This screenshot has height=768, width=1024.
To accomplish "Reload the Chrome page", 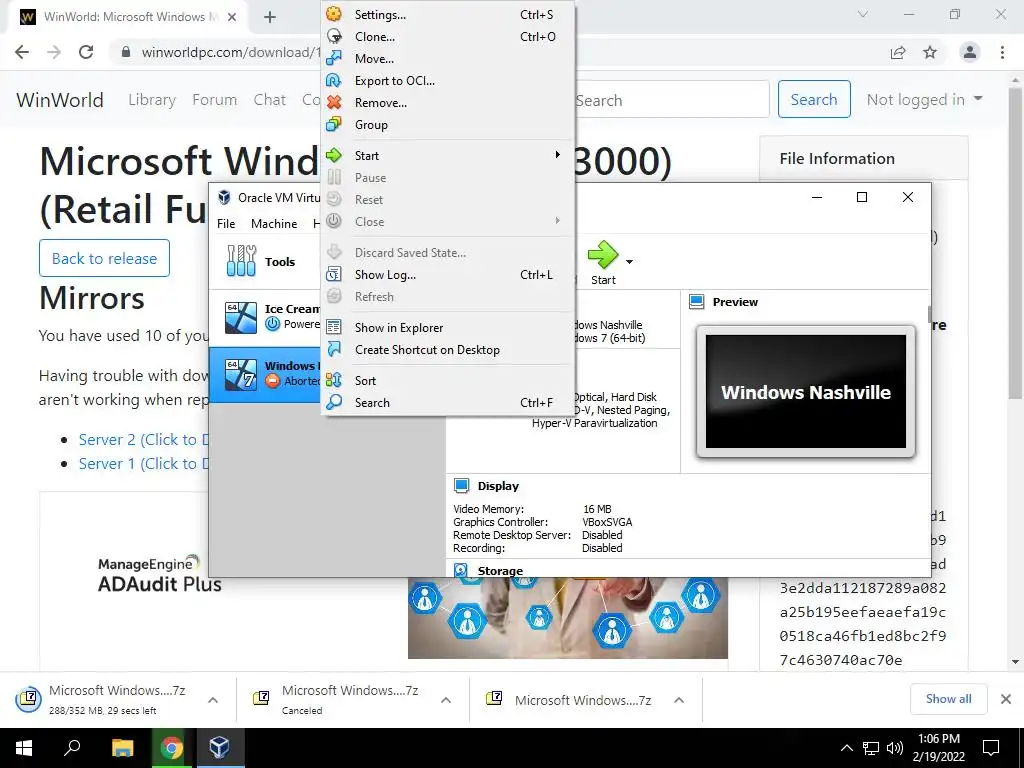I will coord(86,52).
